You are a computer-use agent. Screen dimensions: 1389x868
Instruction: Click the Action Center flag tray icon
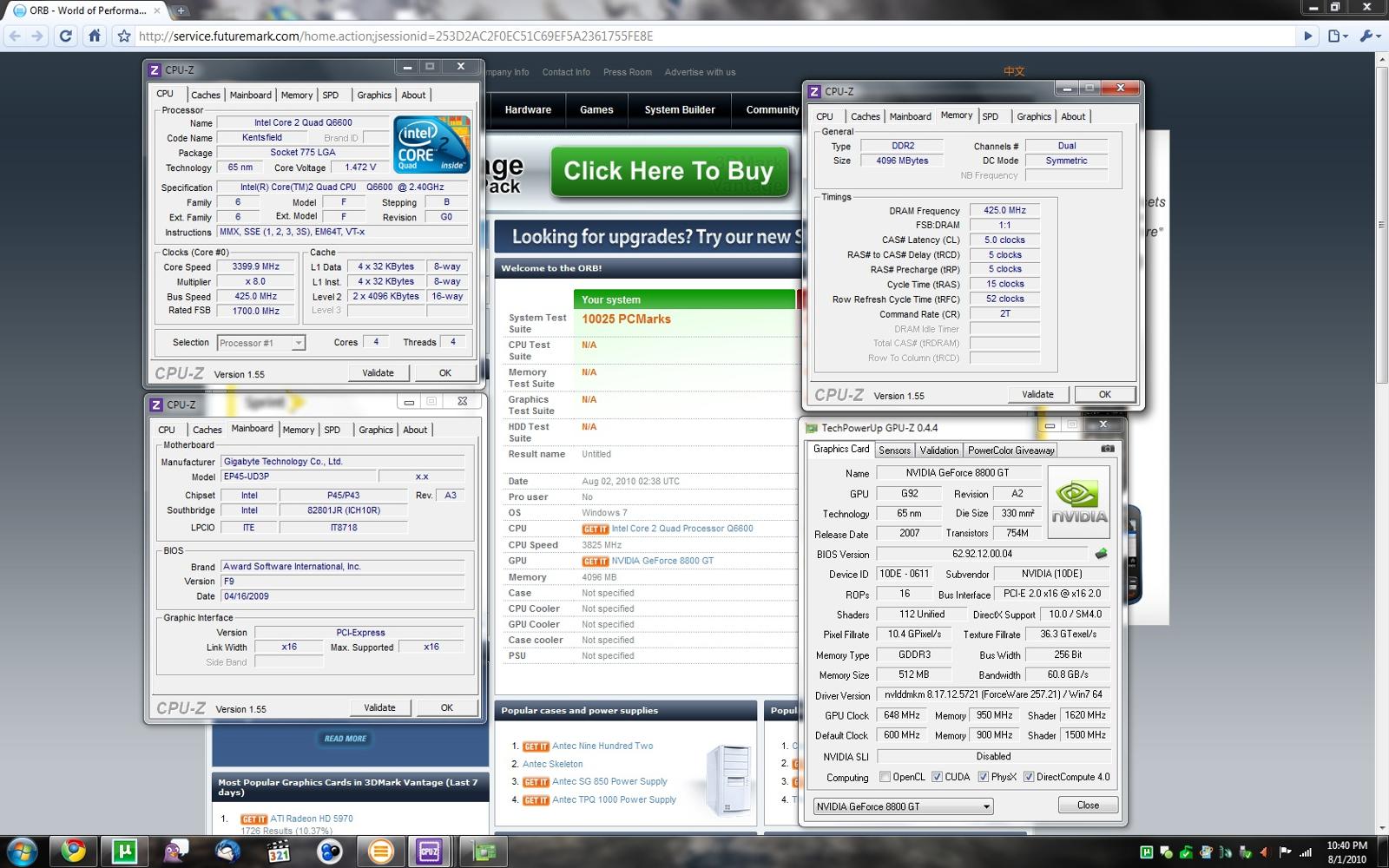pos(1285,852)
